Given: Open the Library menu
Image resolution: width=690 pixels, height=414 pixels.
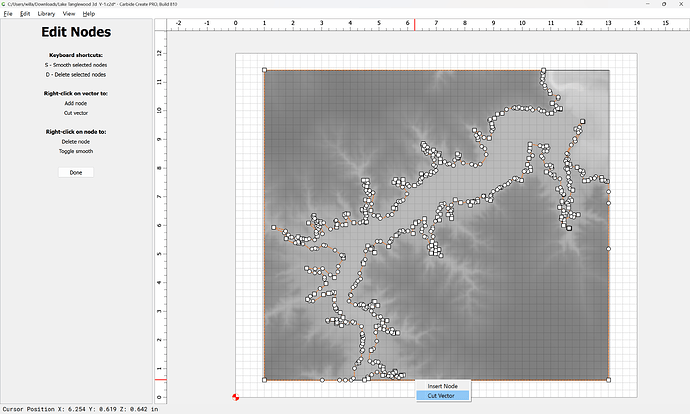Looking at the screenshot, I should pos(46,14).
